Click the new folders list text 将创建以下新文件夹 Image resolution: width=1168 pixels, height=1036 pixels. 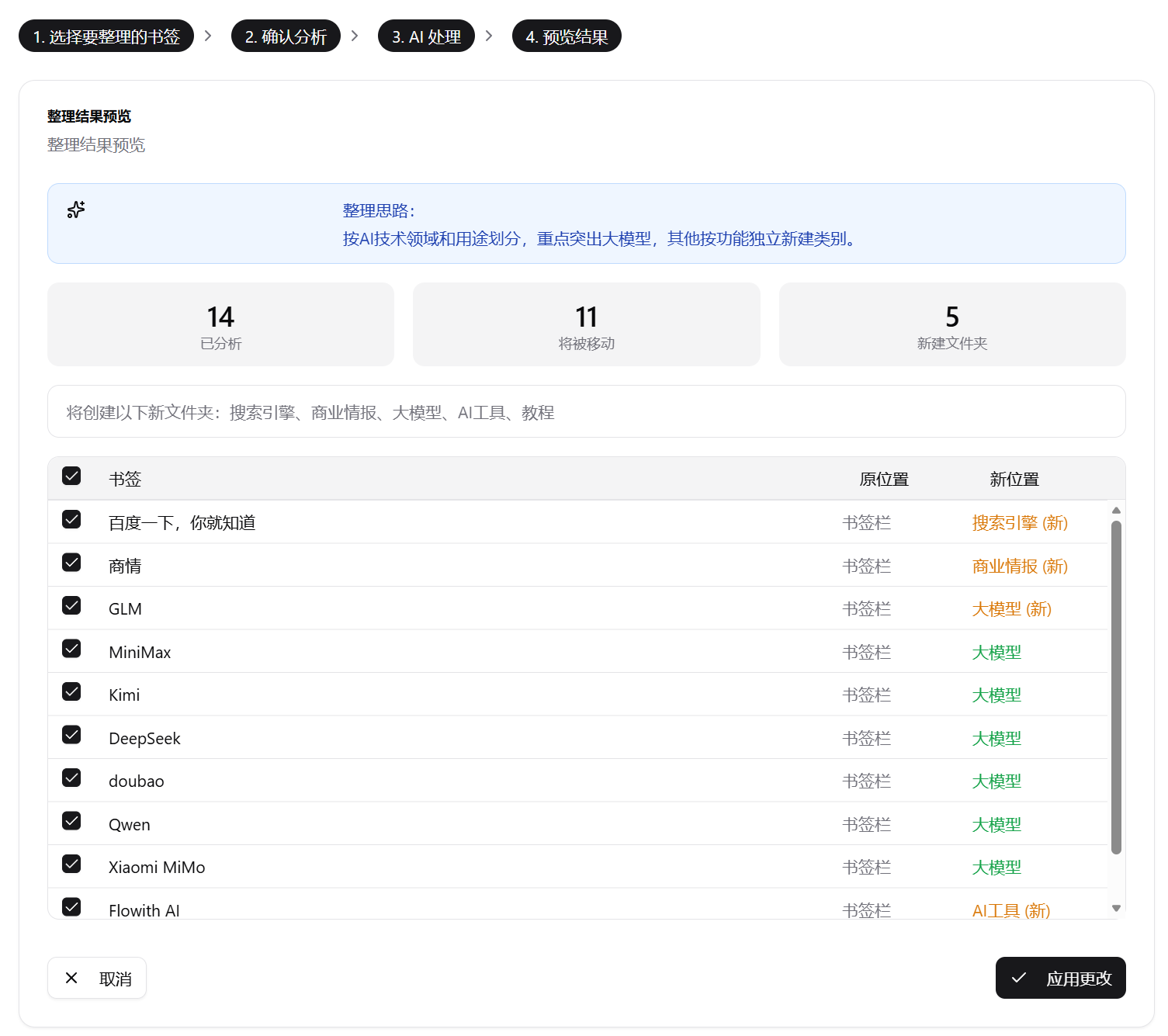[x=310, y=413]
